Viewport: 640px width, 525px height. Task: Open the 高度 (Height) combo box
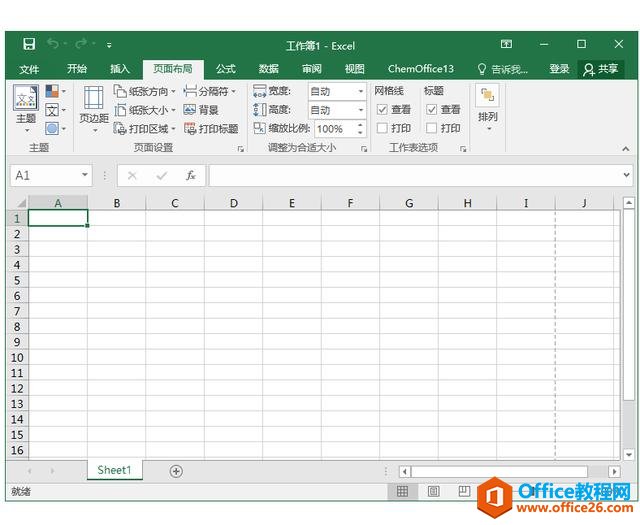tap(337, 110)
